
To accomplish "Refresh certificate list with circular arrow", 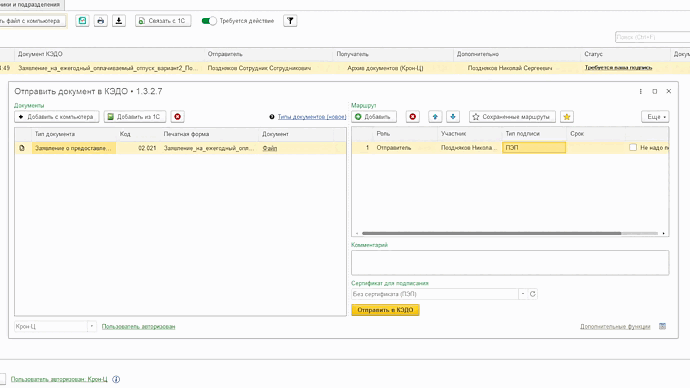I will tap(532, 294).
